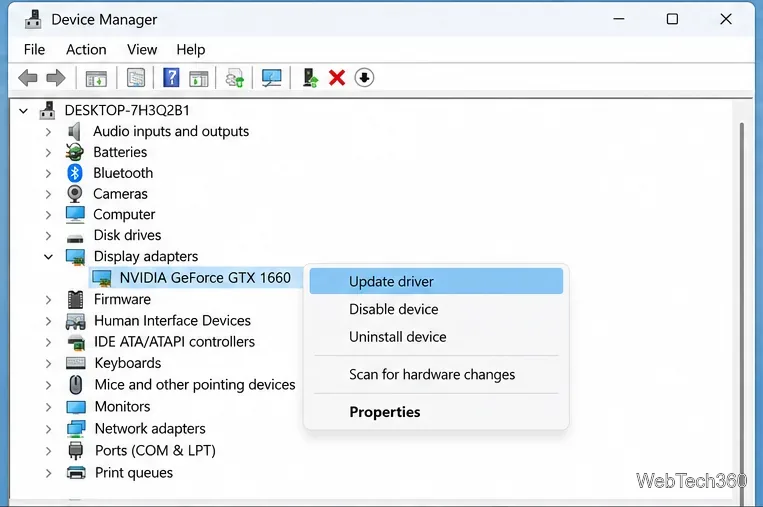Expand Audio inputs and outputs chevron
Viewport: 763px width, 507px height.
[x=48, y=131]
